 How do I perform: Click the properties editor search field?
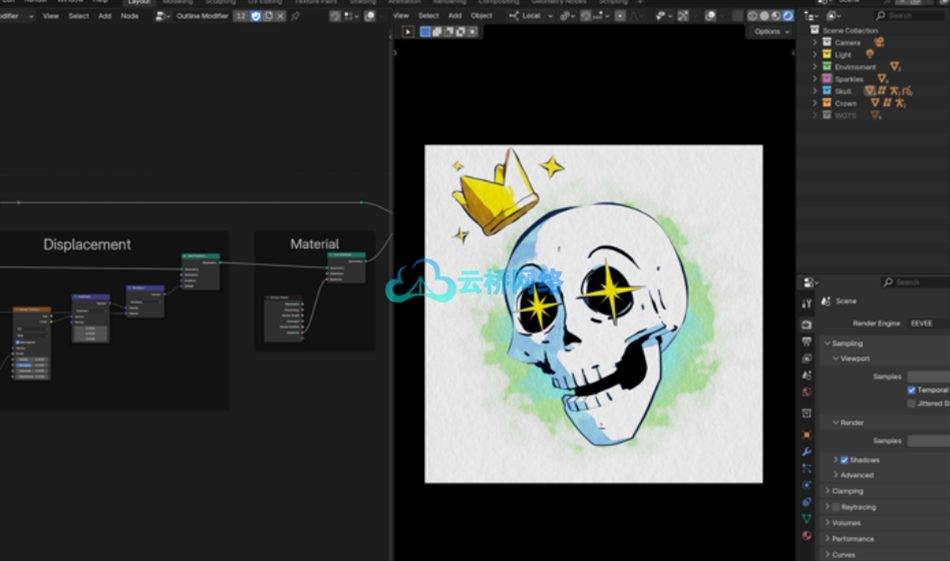click(915, 282)
